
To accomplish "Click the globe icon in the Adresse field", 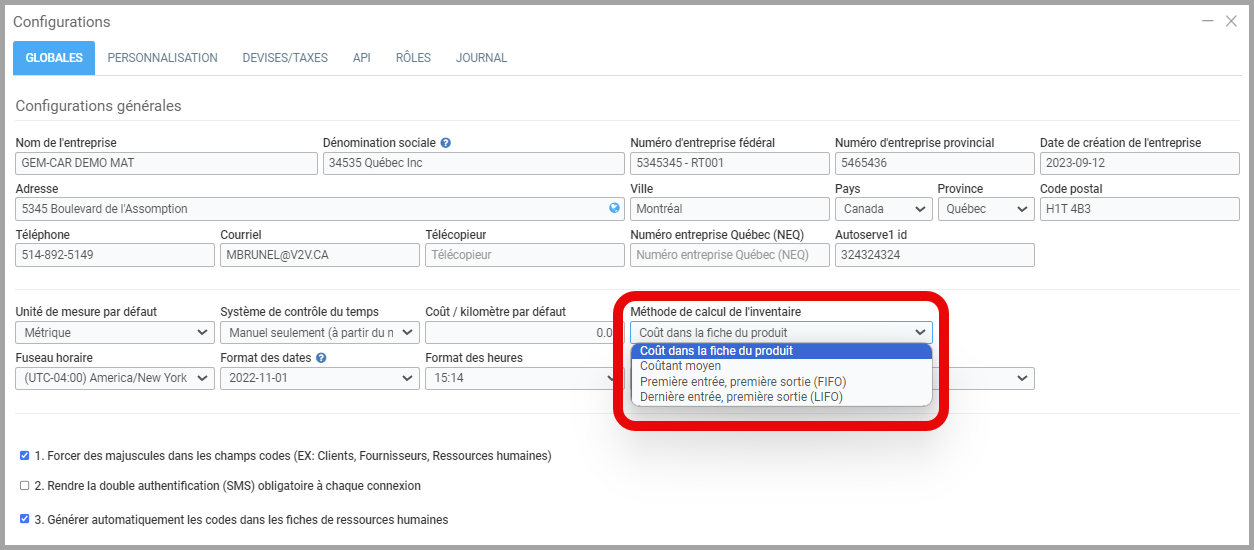I will click(x=615, y=209).
